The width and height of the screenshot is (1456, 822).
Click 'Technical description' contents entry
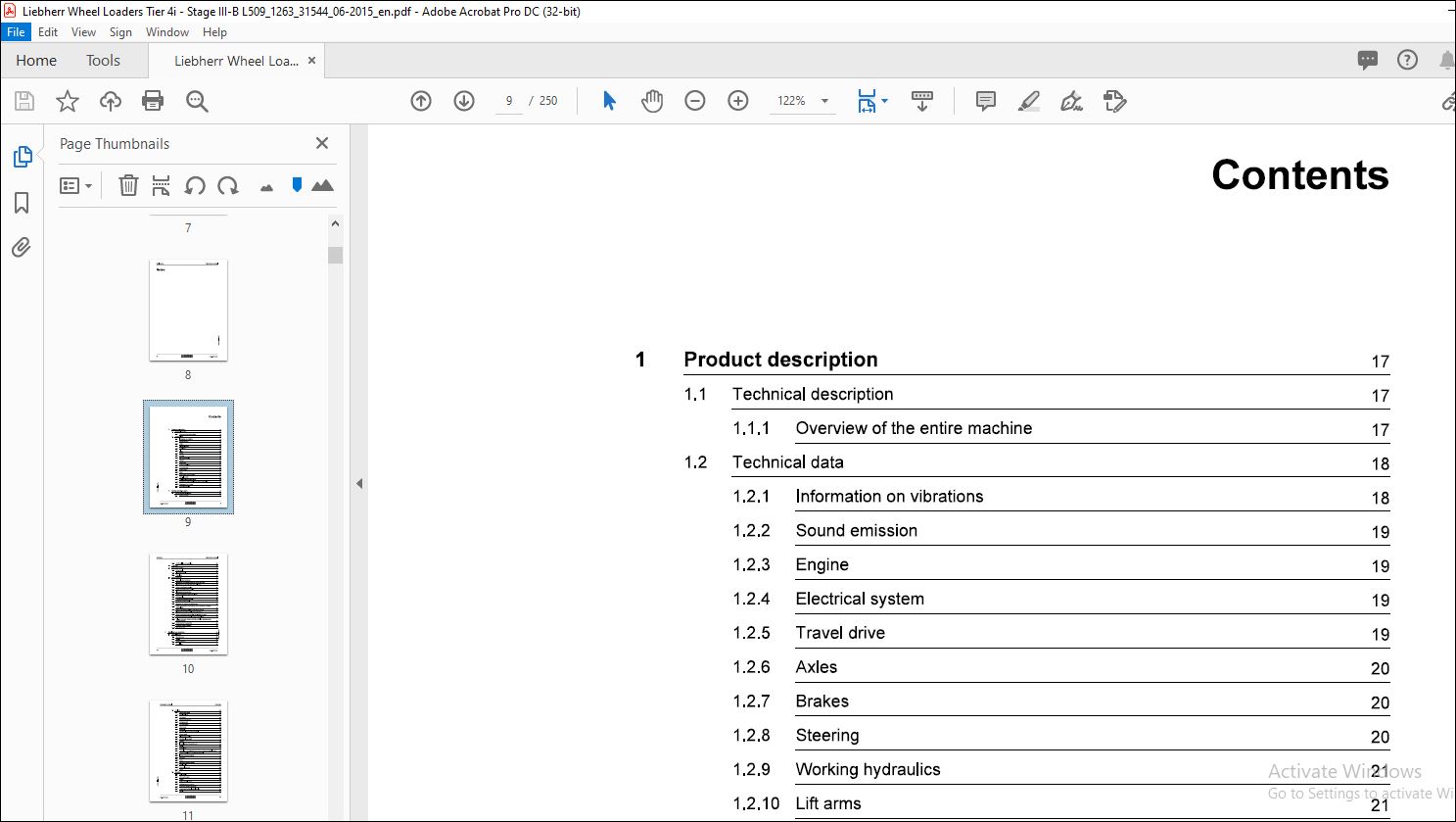click(x=813, y=394)
